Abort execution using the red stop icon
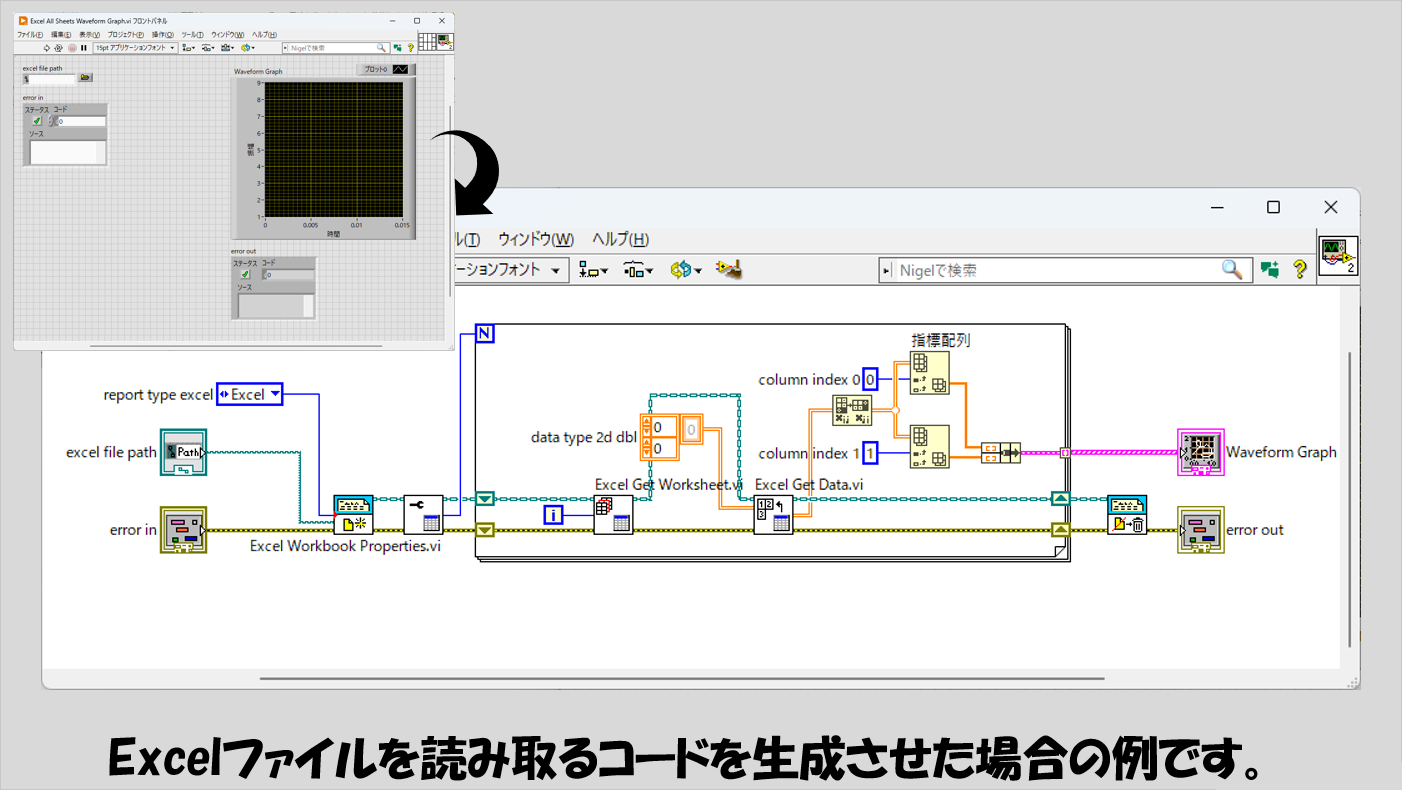 [x=72, y=47]
